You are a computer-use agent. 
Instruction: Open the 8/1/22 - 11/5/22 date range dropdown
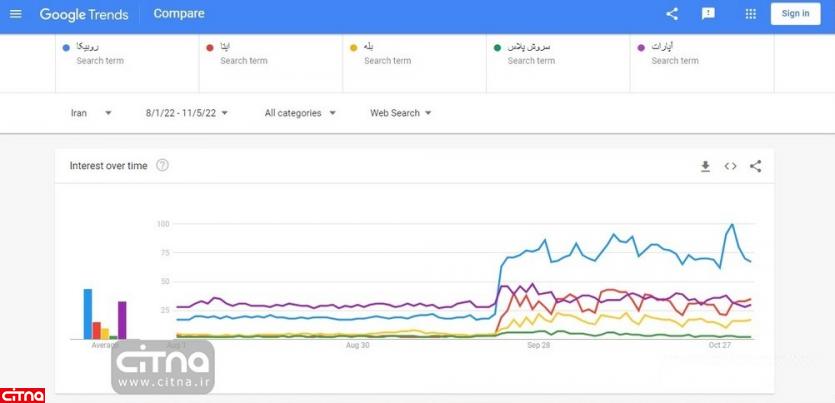tap(187, 113)
